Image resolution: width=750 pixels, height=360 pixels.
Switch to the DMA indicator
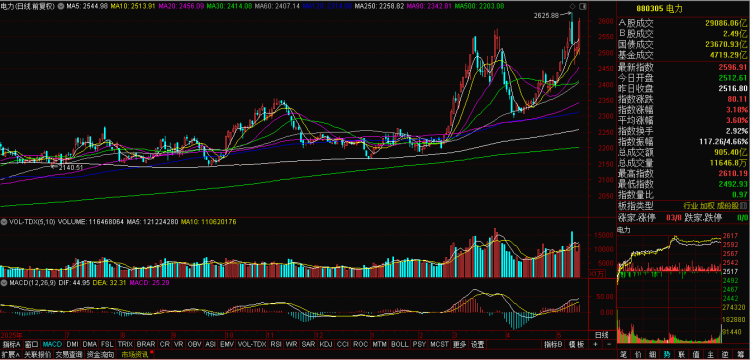[90, 344]
